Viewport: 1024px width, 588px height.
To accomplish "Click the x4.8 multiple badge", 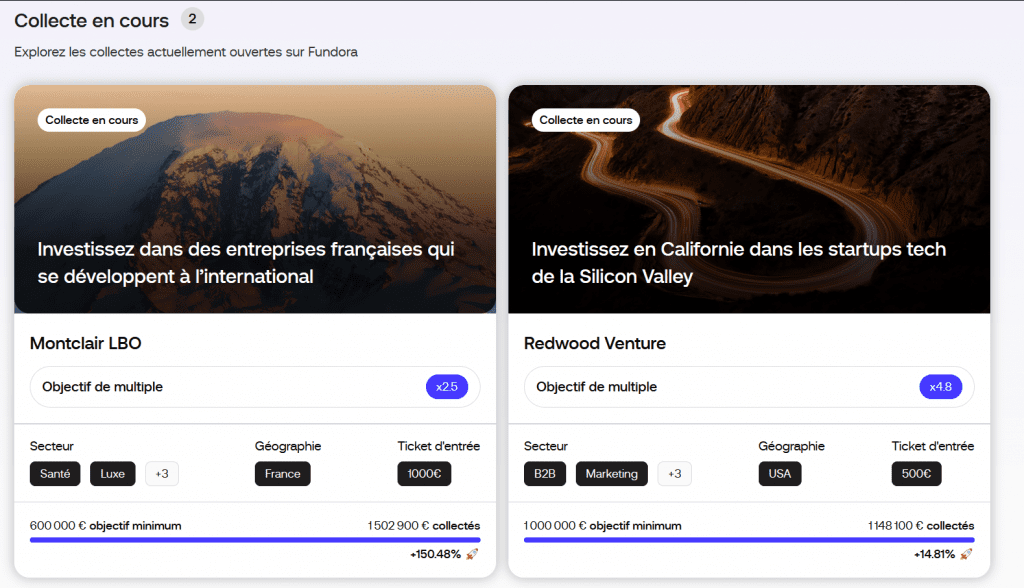I will click(941, 387).
